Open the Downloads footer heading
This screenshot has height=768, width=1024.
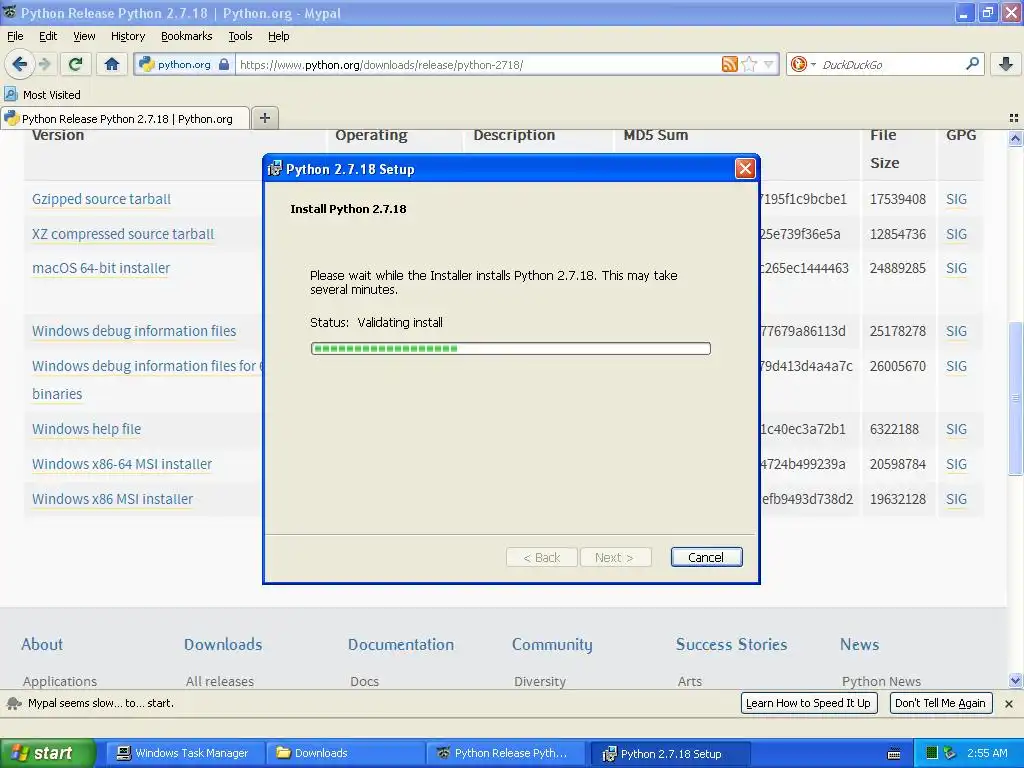223,644
